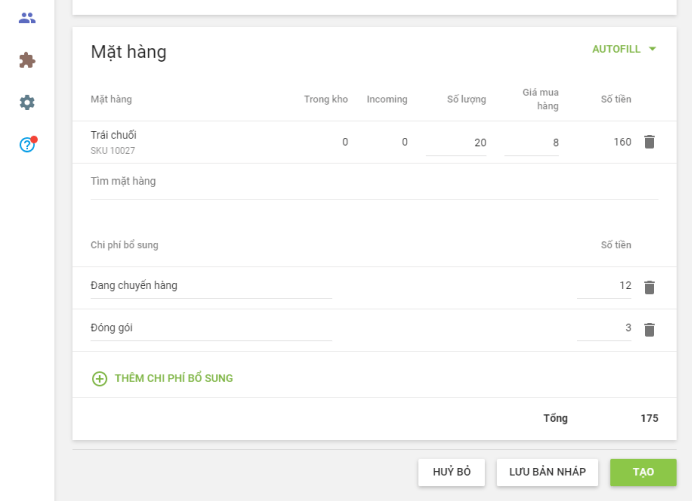The image size is (692, 501).
Task: Click the plus icon to add cost
Action: [x=99, y=379]
